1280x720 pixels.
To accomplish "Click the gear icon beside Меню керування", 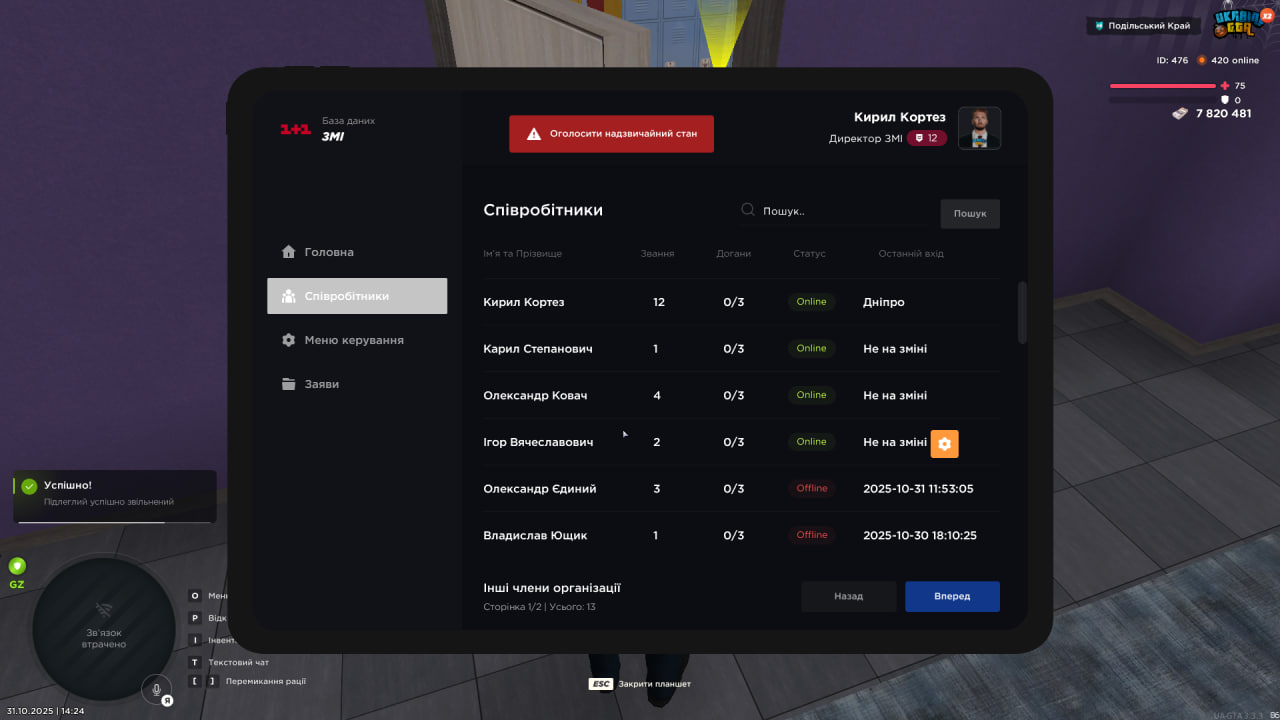I will coord(288,340).
